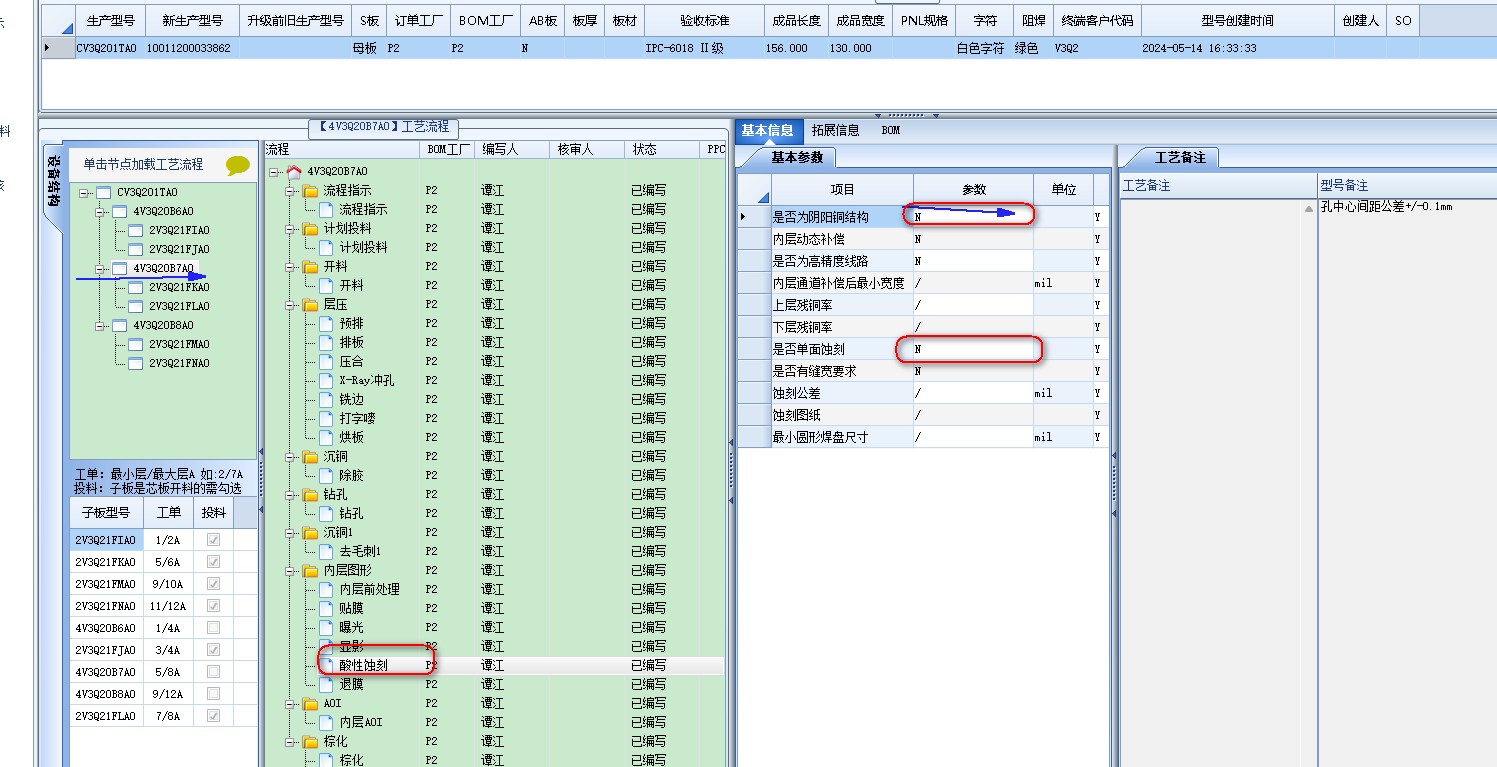The width and height of the screenshot is (1497, 767).
Task: Select the 工艺备注 tab
Action: tap(1180, 158)
